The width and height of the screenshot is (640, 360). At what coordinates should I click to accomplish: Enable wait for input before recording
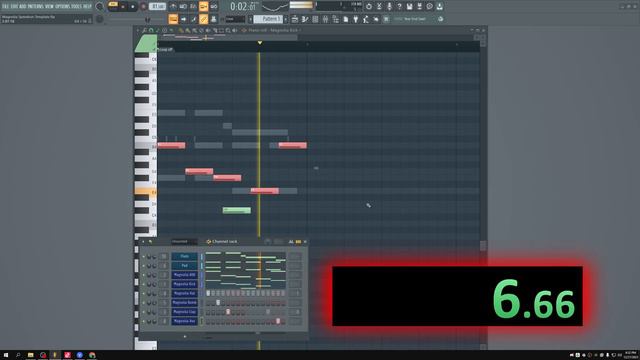point(183,7)
